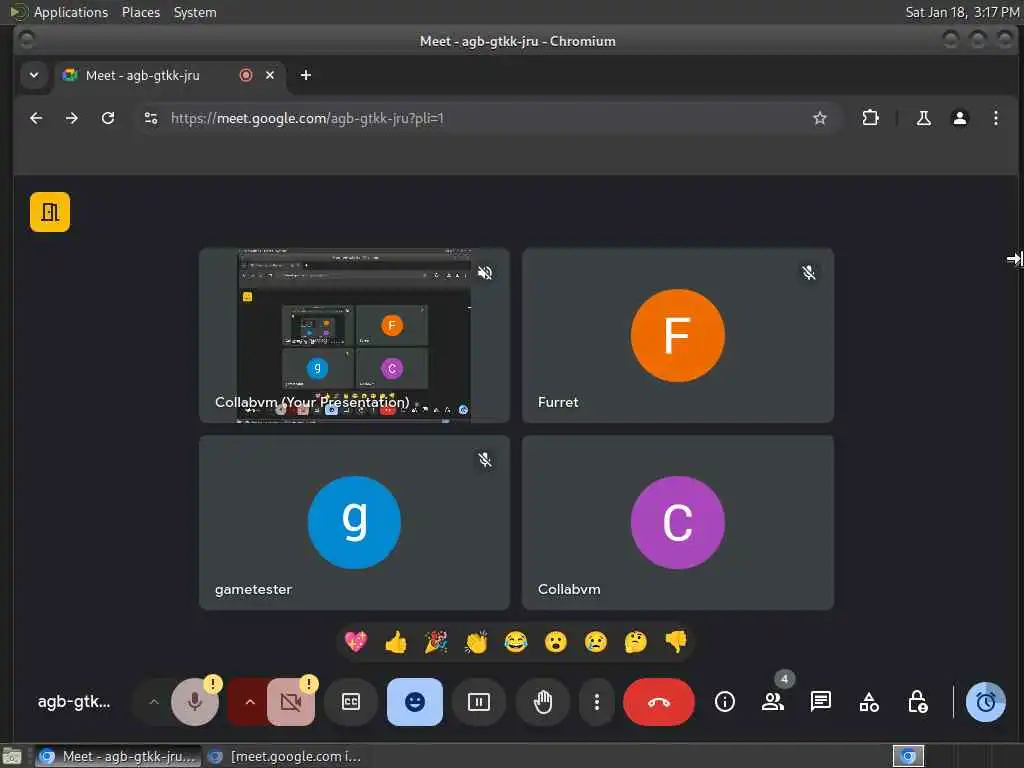The width and height of the screenshot is (1024, 768).
Task: Open Chrome Labs flask icon
Action: coord(923,118)
